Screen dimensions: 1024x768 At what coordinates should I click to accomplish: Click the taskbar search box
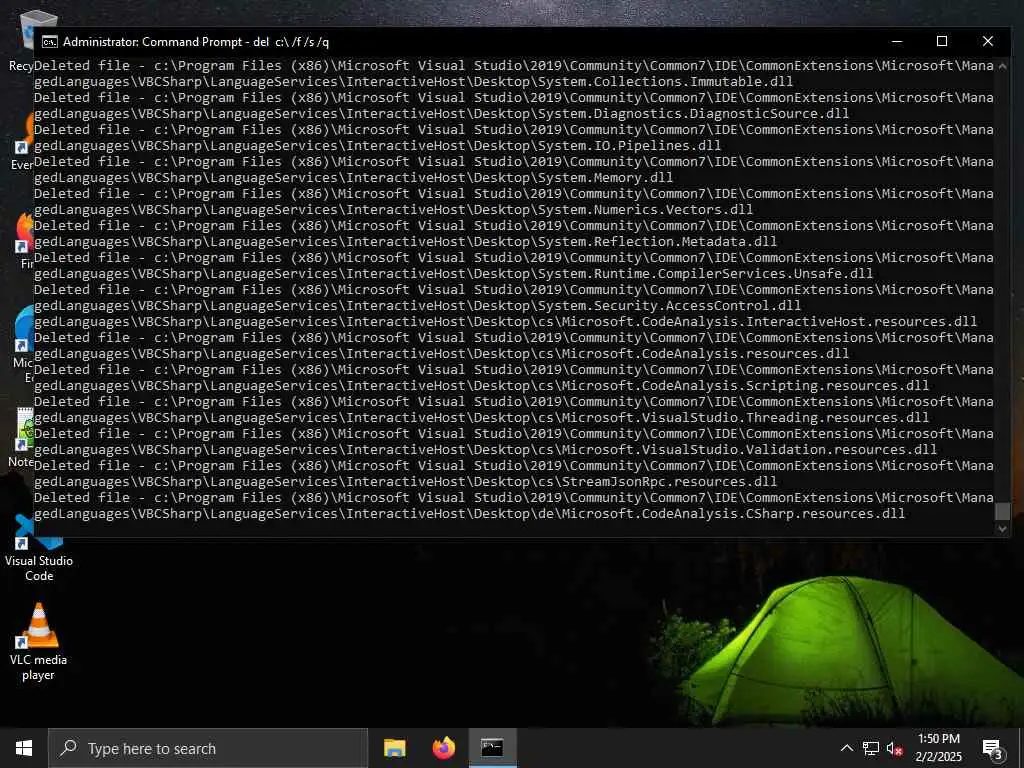(208, 748)
